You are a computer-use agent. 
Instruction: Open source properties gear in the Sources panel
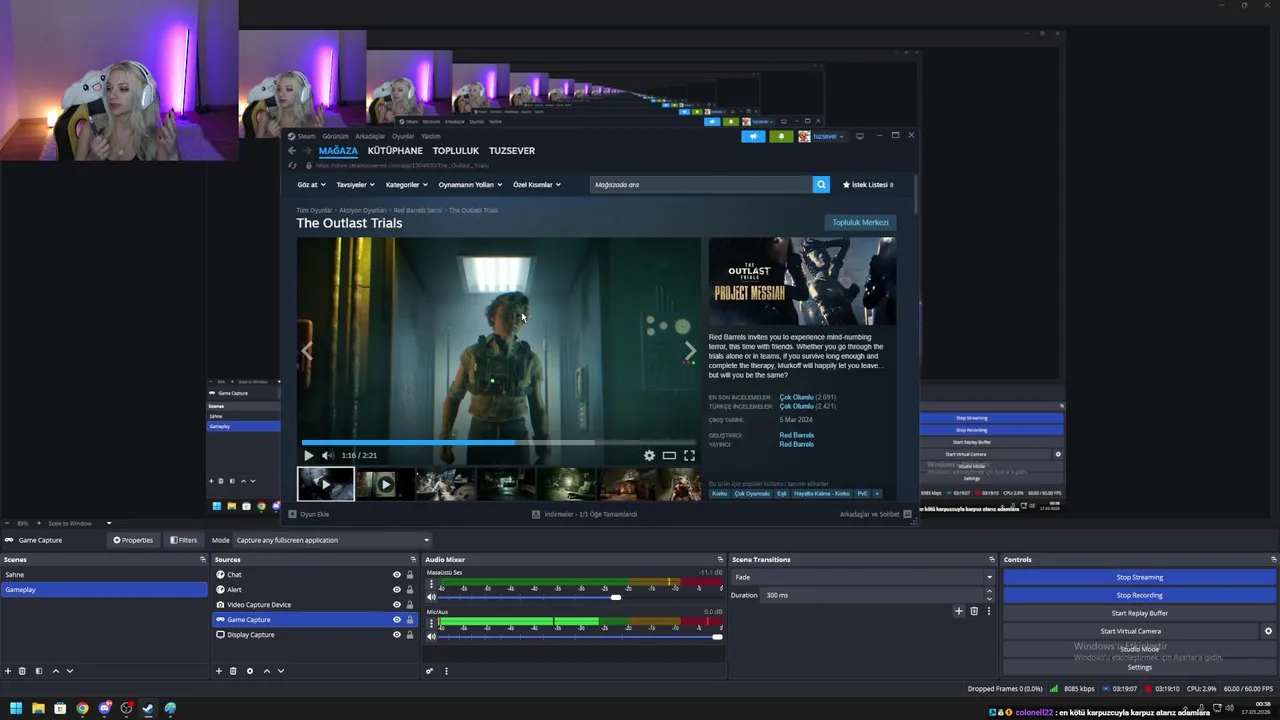pos(250,671)
